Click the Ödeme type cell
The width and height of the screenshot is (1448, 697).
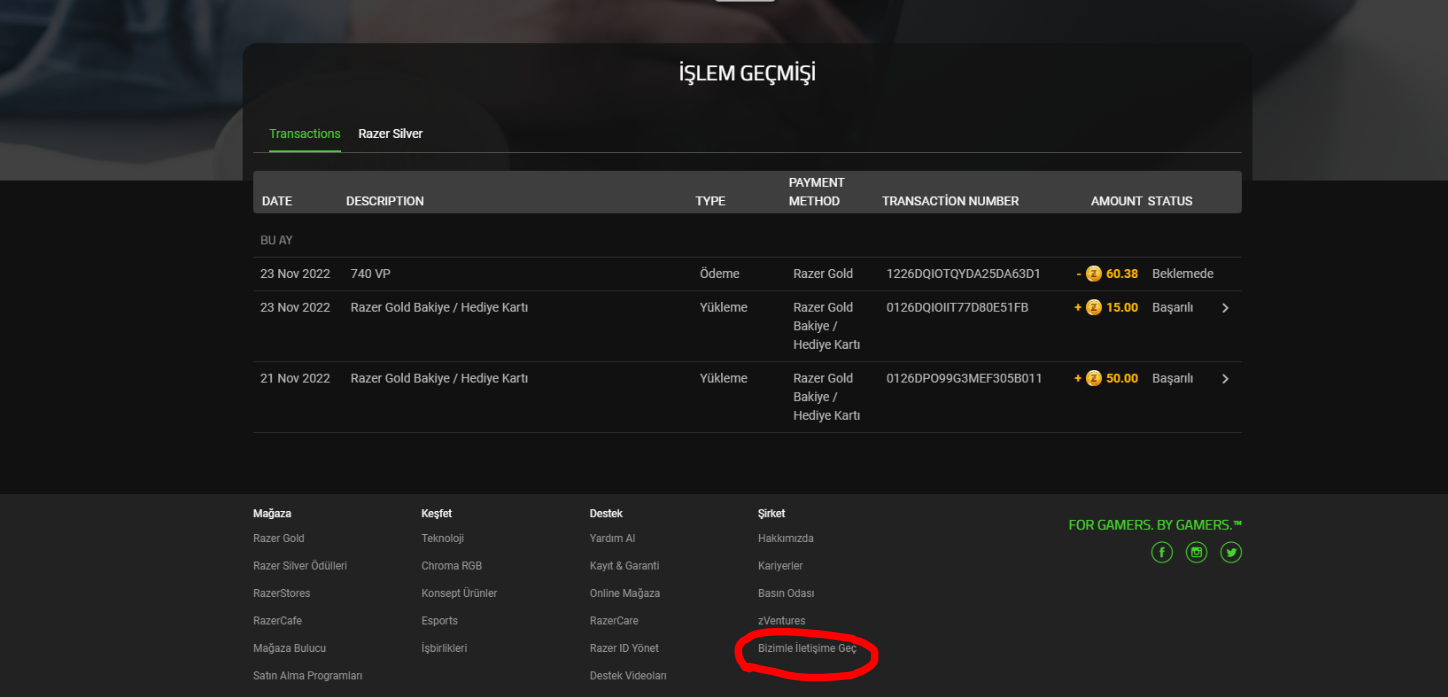click(720, 274)
